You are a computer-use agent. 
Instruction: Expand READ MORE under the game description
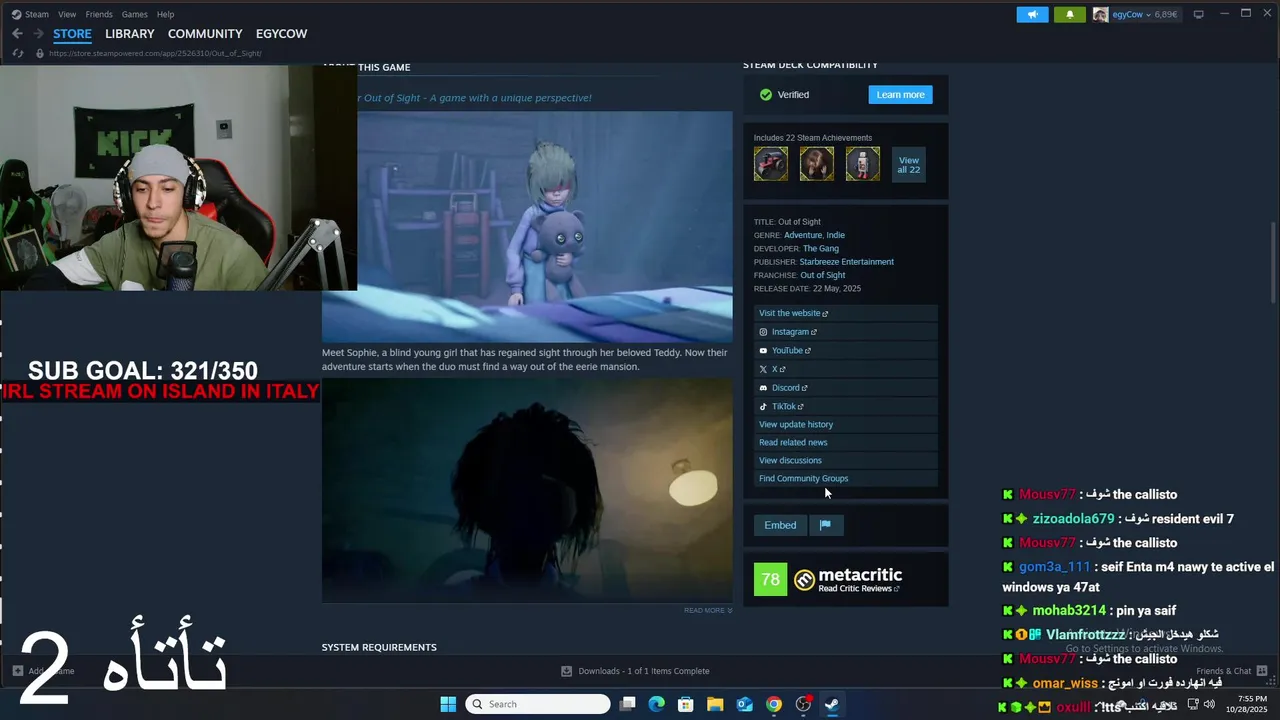coord(708,610)
